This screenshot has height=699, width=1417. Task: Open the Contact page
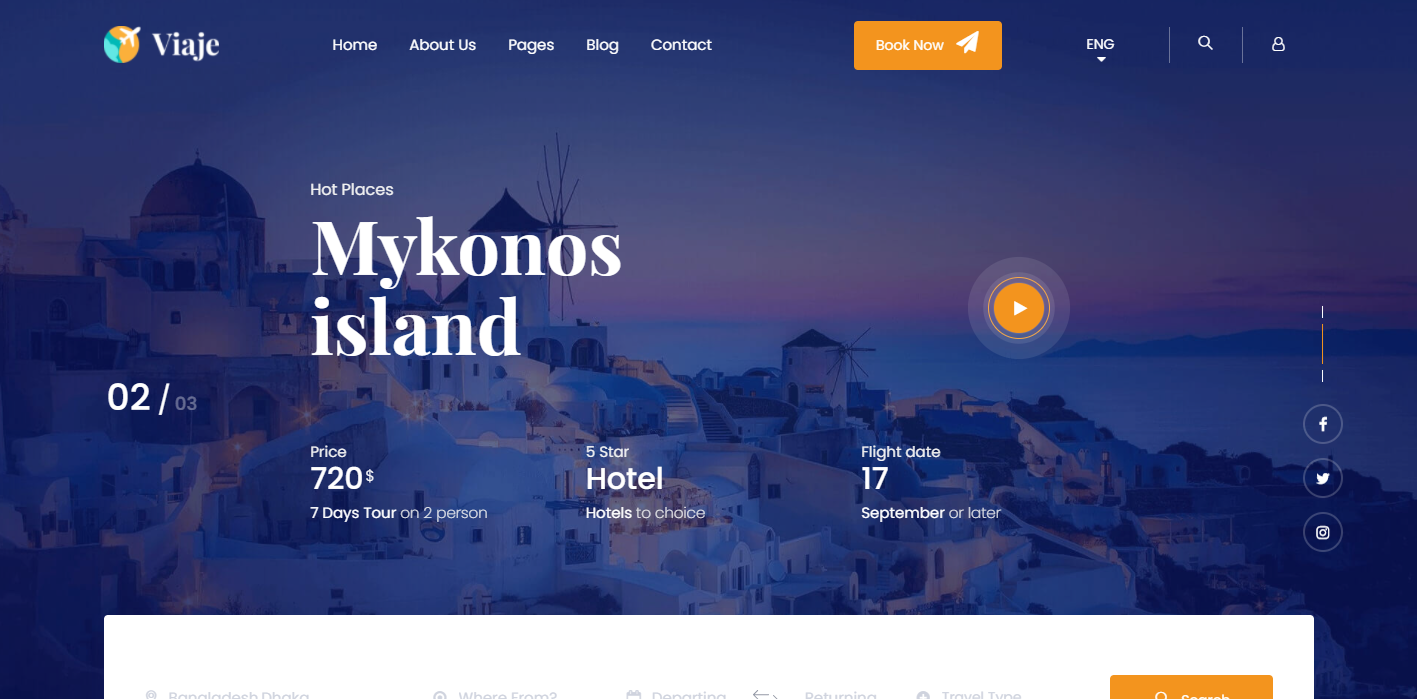pyautogui.click(x=681, y=45)
